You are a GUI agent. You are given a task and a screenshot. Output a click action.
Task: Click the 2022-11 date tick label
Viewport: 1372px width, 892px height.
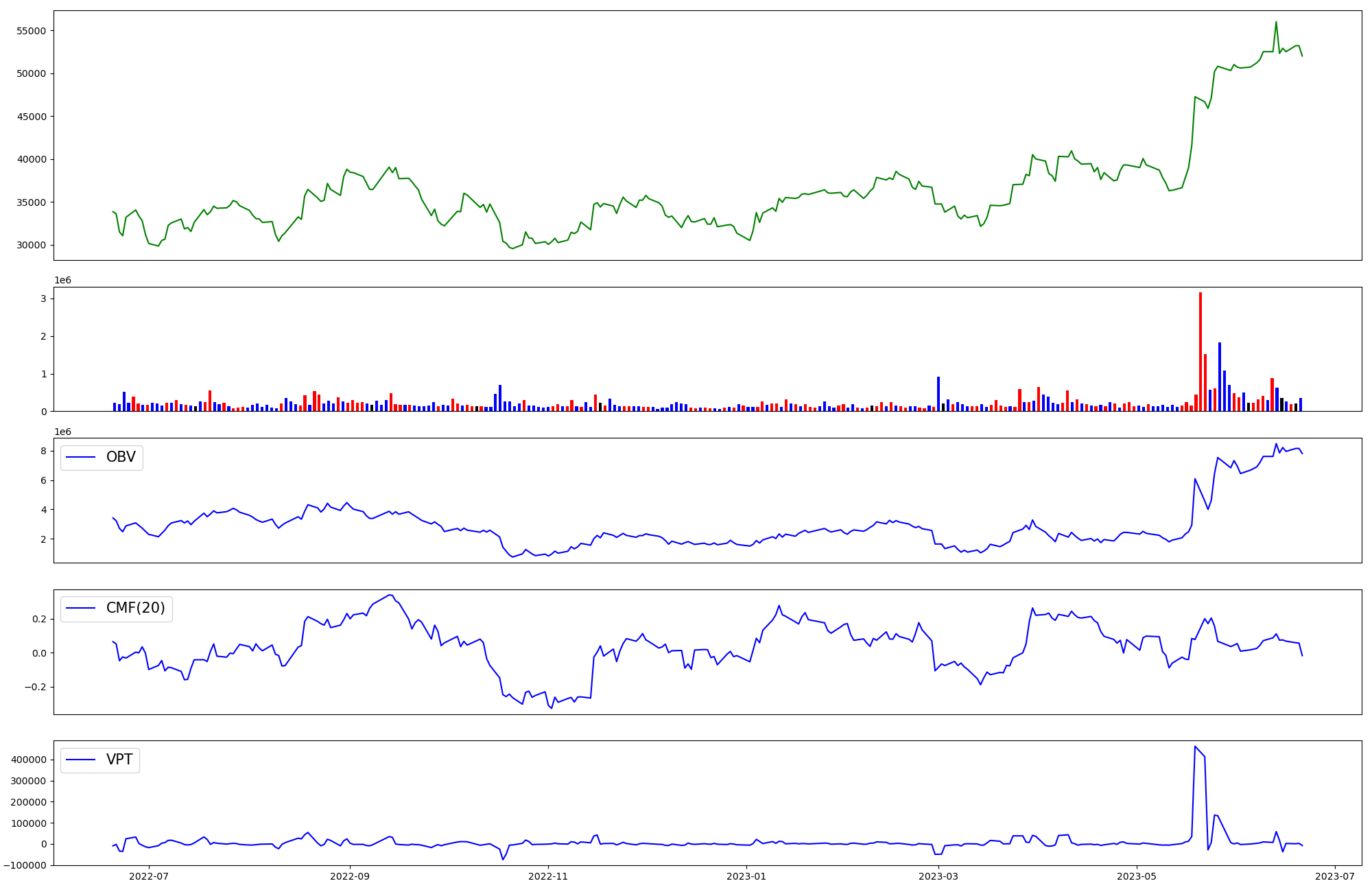point(548,876)
